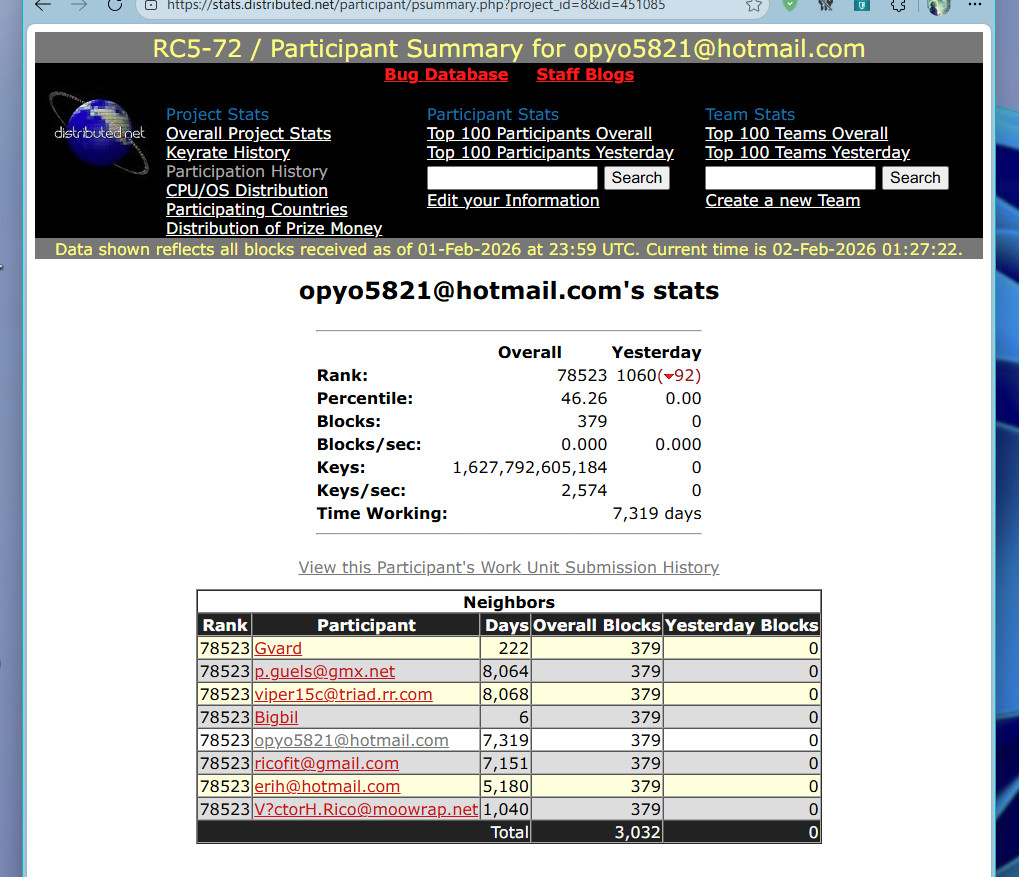Click the favorites star in address bar
The width and height of the screenshot is (1019, 877).
point(754,5)
